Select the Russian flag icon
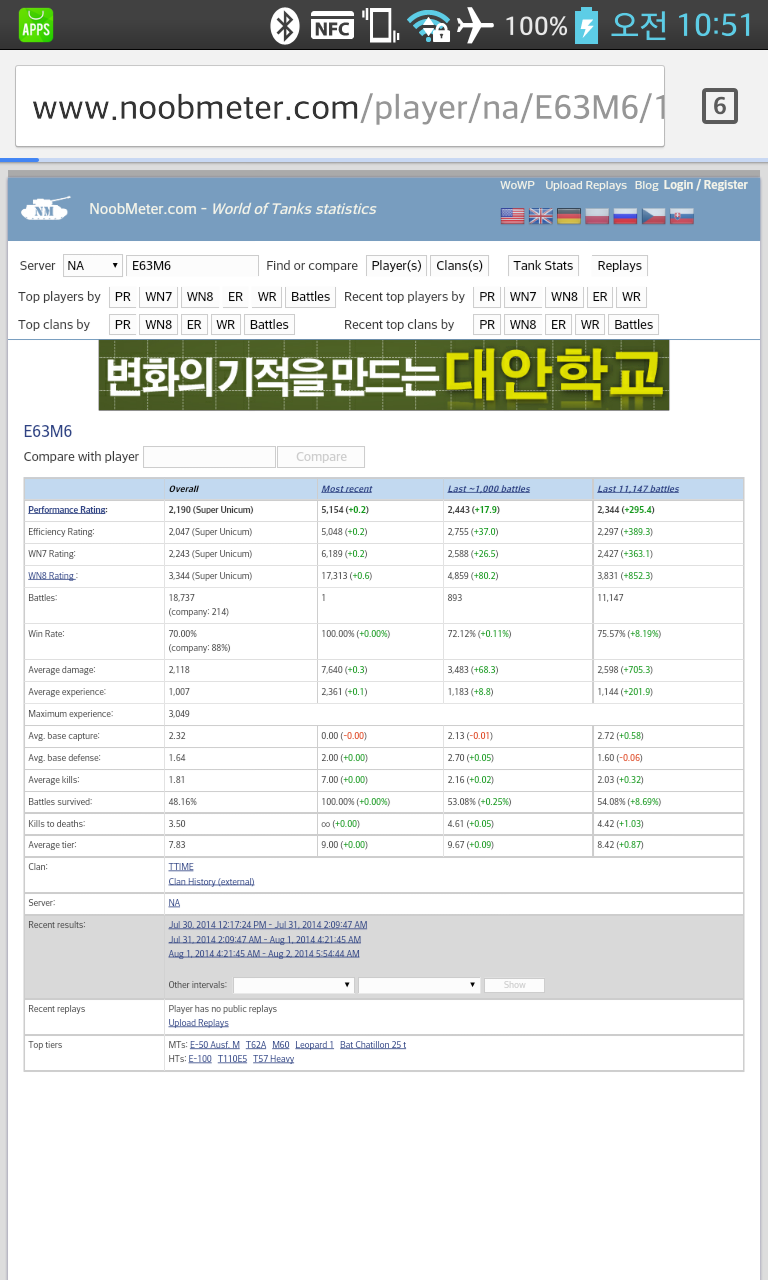The image size is (768, 1280). (625, 216)
